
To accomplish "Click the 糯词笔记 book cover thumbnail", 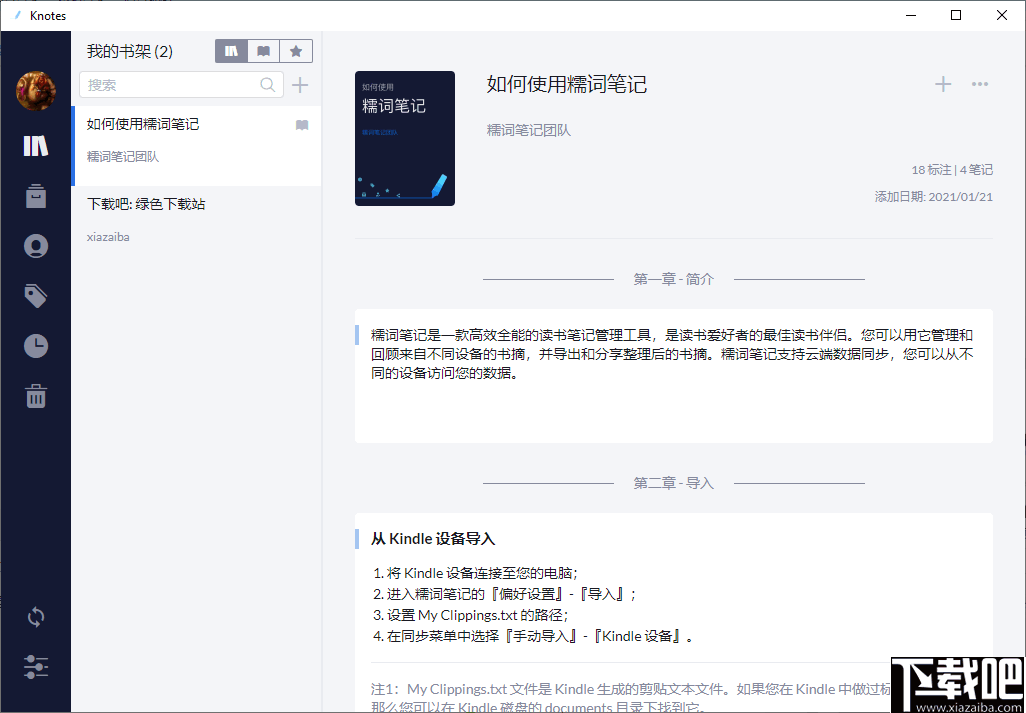I will [x=404, y=139].
